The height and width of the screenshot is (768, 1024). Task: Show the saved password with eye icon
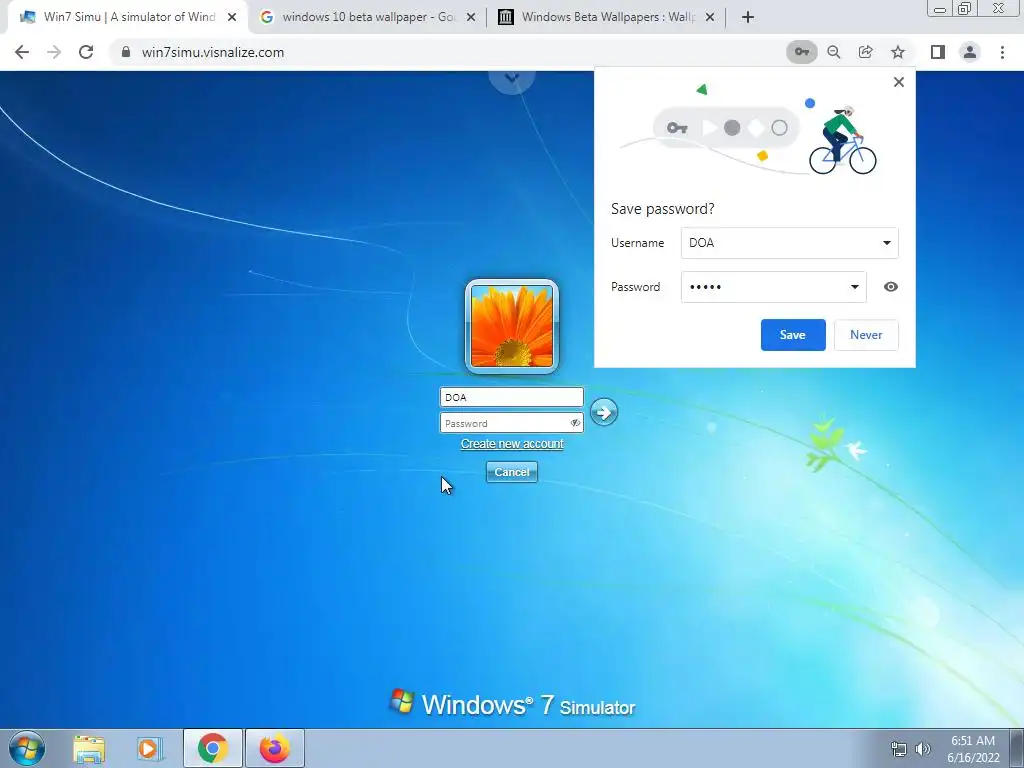pyautogui.click(x=890, y=287)
